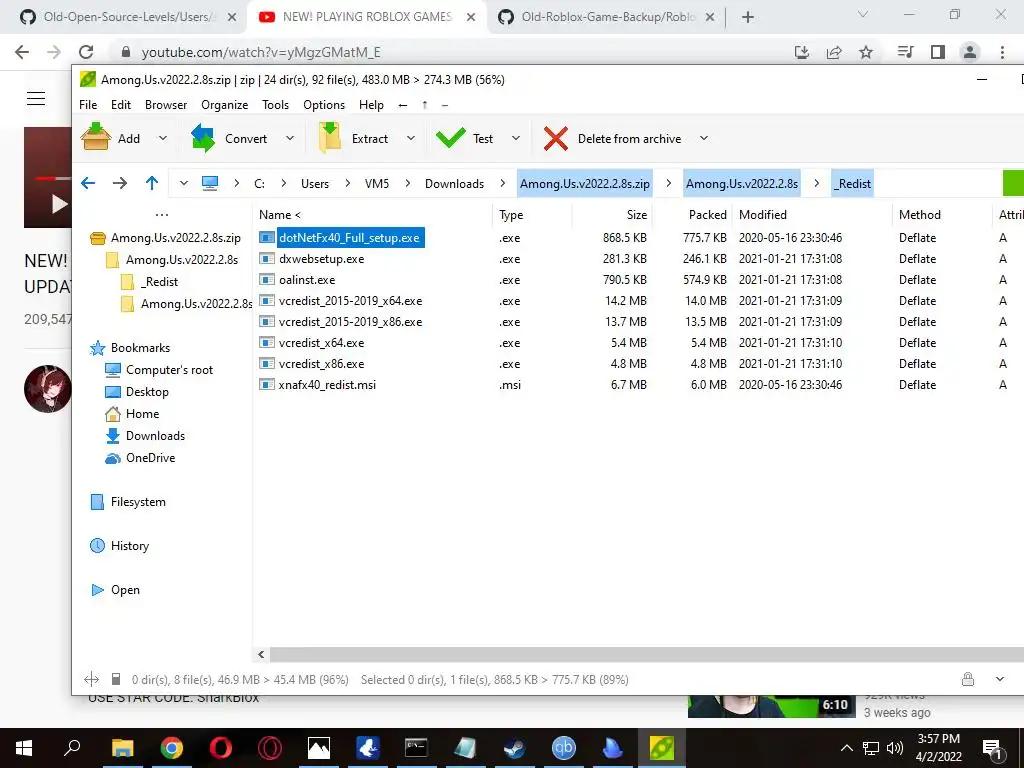Expand the status bar chevron at bottom right

coord(1000,679)
